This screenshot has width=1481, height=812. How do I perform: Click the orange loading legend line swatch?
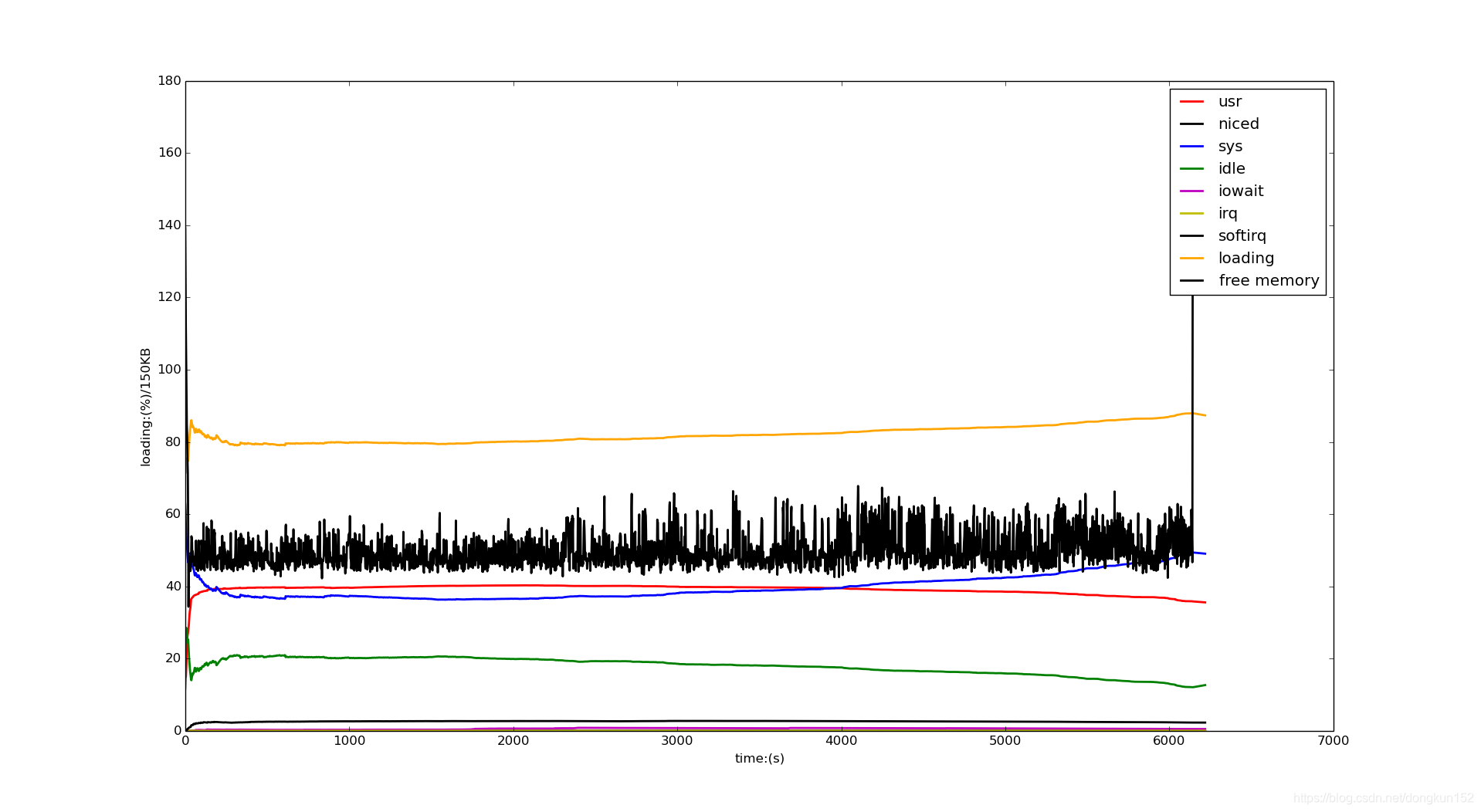pyautogui.click(x=1191, y=259)
